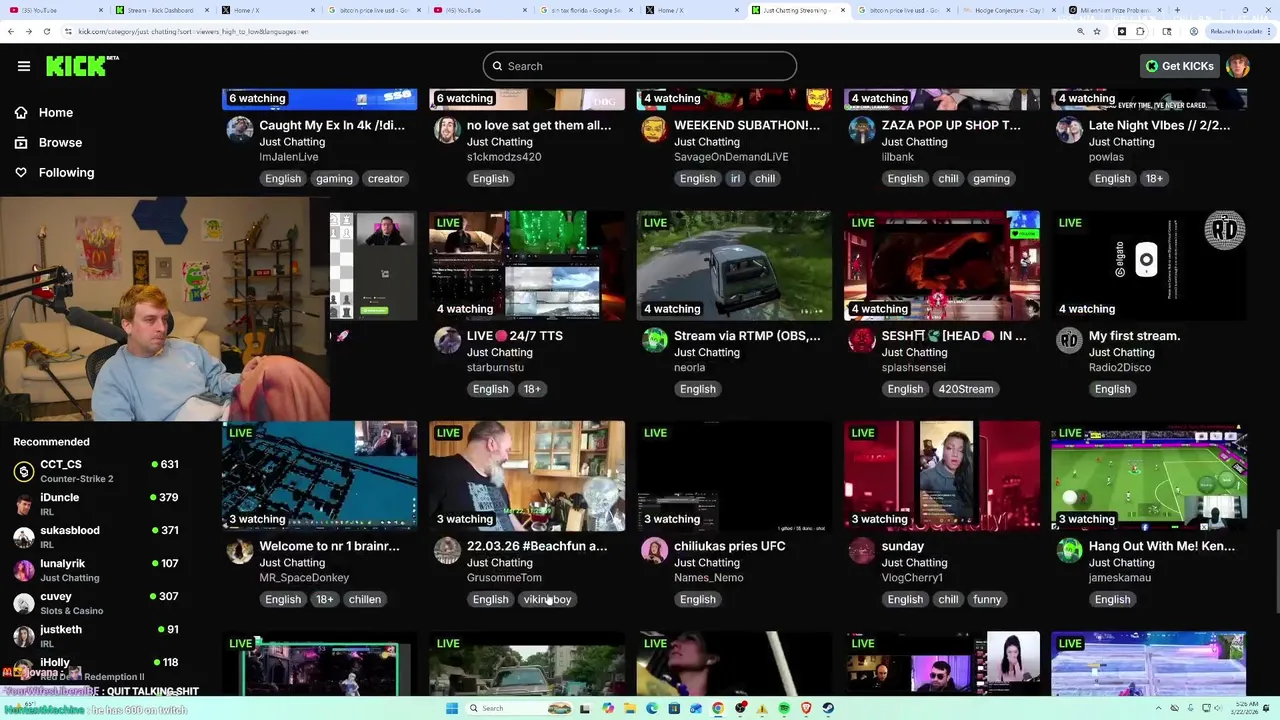Close the Just Chatting Streams tab
This screenshot has height=720, width=1280.
click(x=843, y=10)
